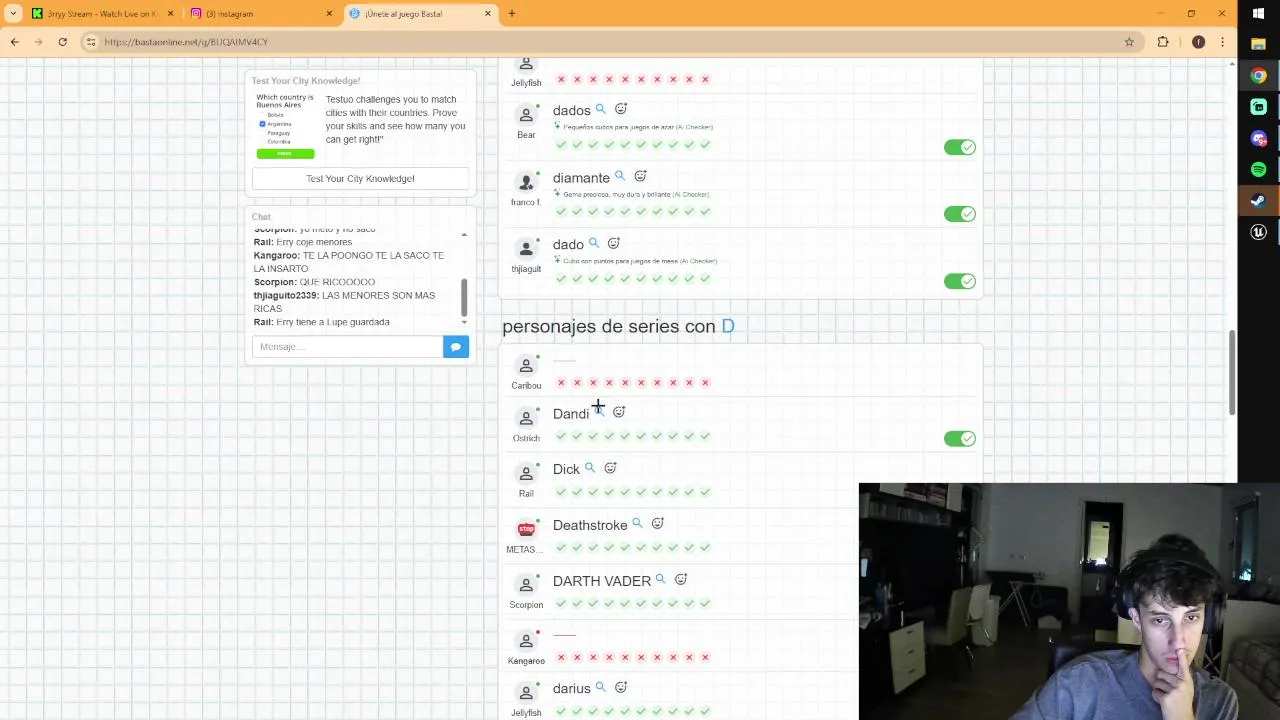Search the answer 'Dick' with magnifier icon
This screenshot has height=720, width=1280.
point(590,468)
